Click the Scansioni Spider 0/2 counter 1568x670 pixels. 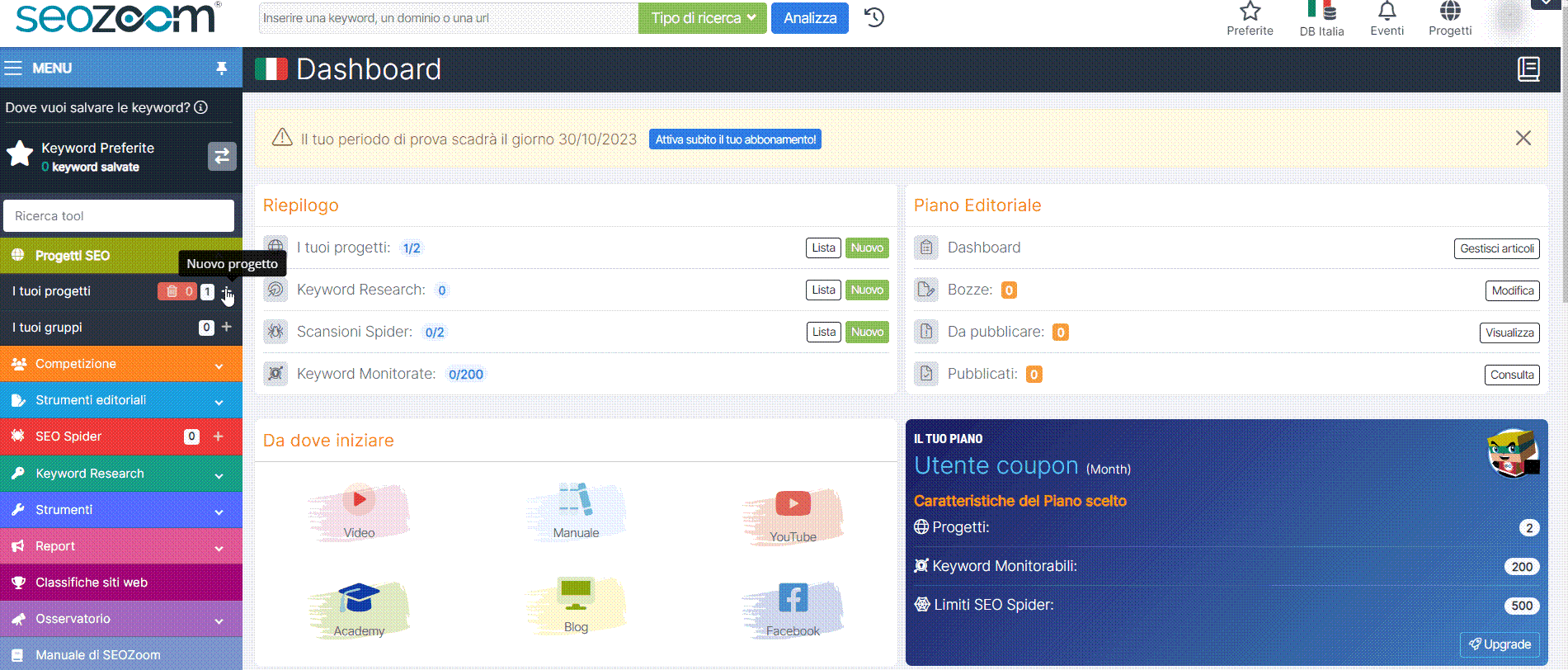(x=434, y=333)
